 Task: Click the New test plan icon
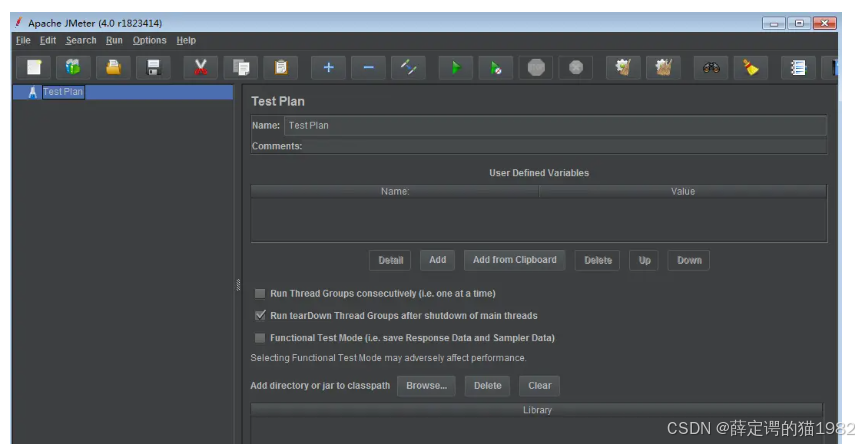tap(34, 67)
